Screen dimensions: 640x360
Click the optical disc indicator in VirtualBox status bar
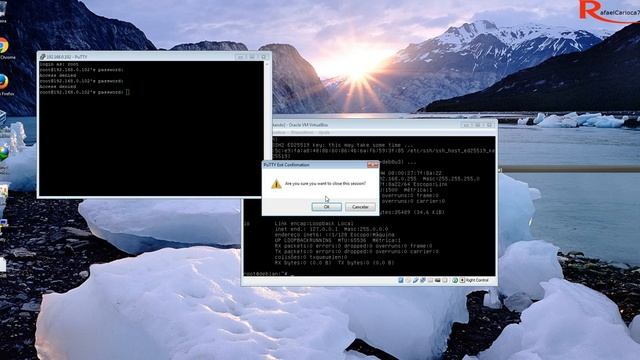pos(408,280)
